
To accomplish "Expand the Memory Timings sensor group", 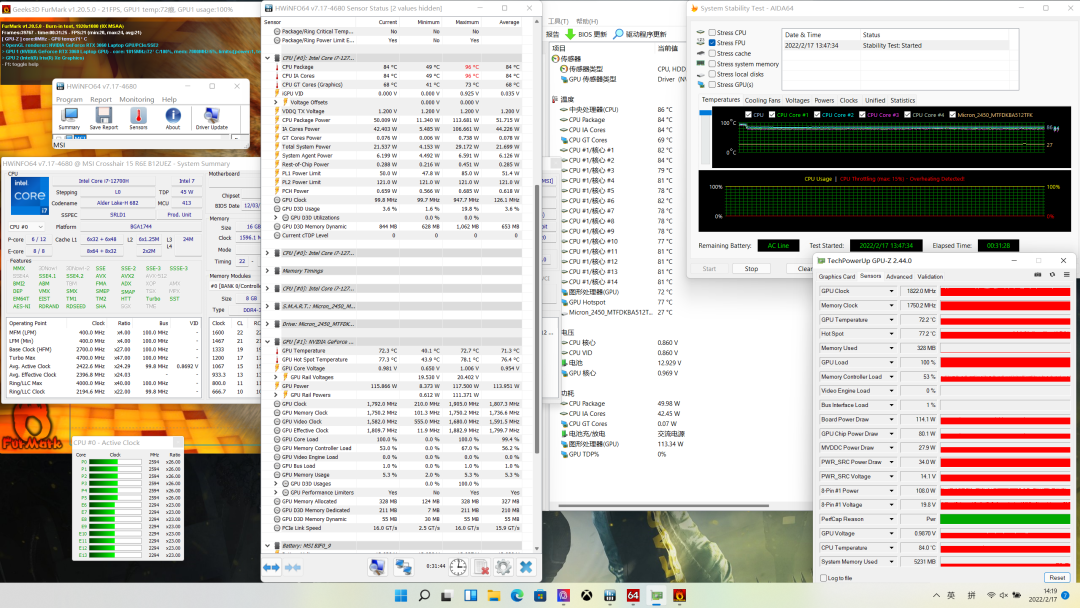I will tap(268, 271).
